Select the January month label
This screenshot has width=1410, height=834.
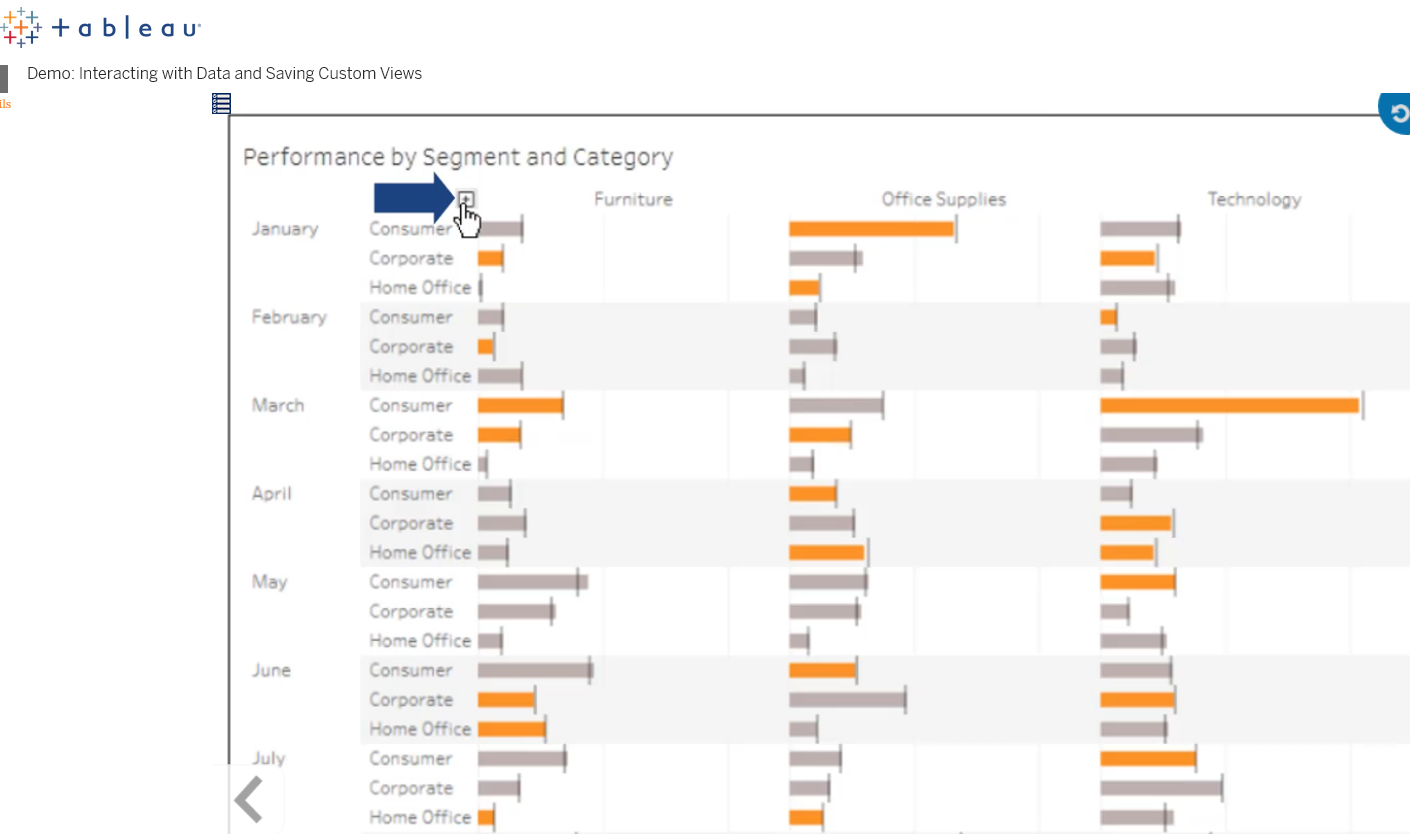tap(285, 229)
